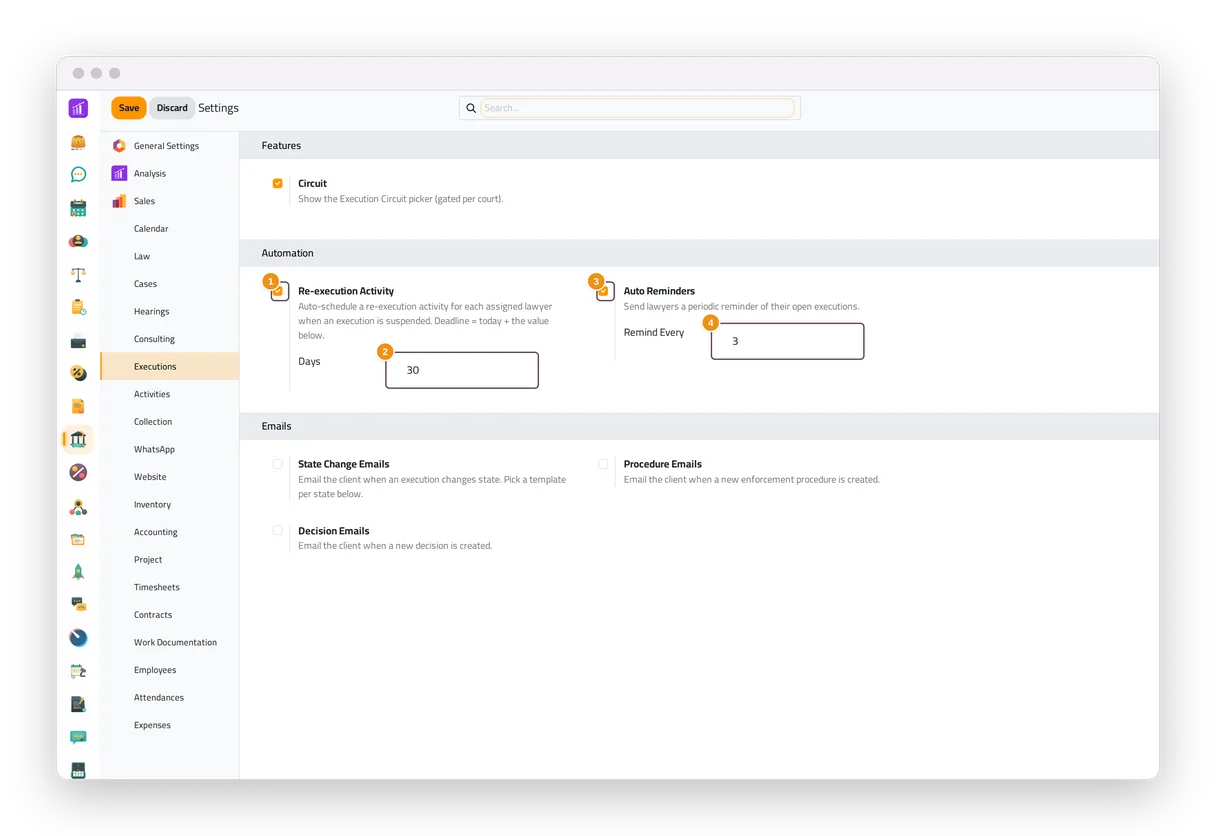Screen dimensions: 1216x836
Task: Go to WhatsApp settings
Action: pos(170,450)
